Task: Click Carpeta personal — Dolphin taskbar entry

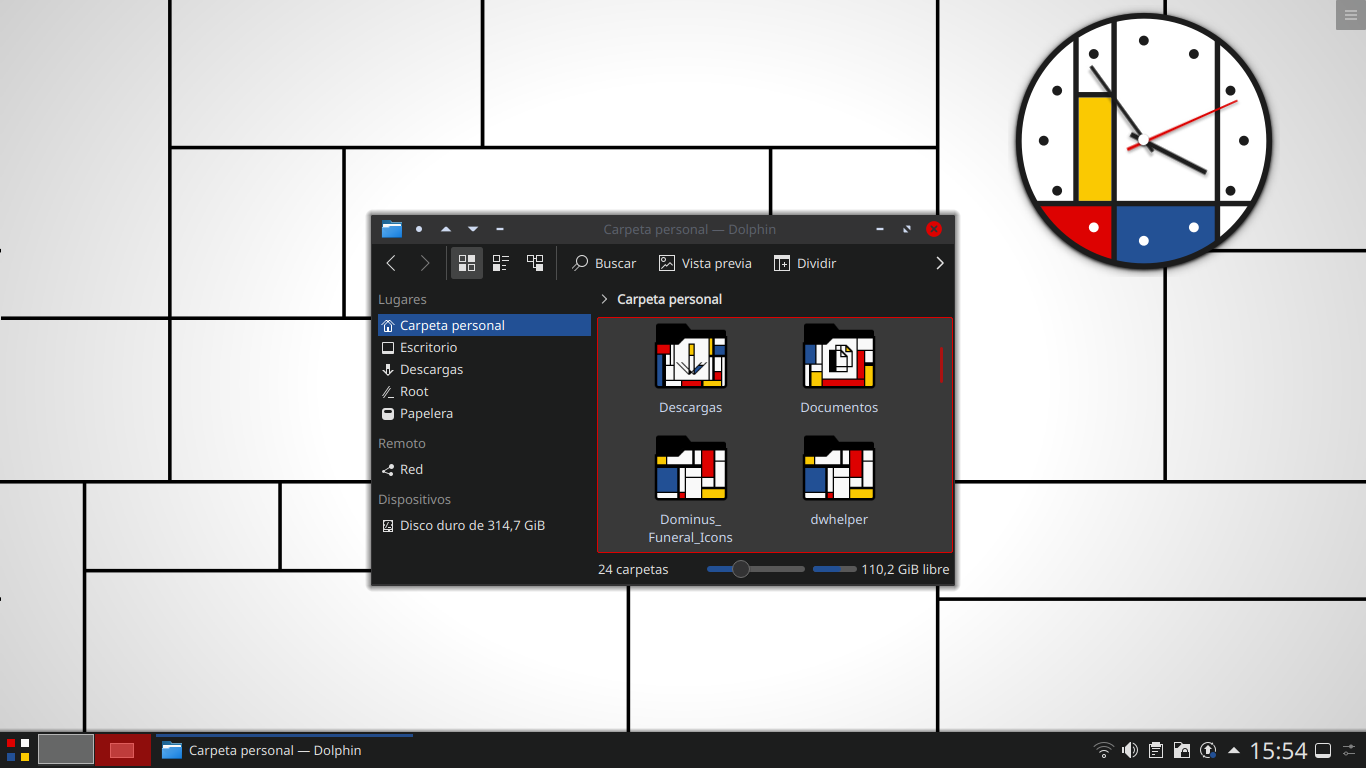Action: tap(284, 750)
